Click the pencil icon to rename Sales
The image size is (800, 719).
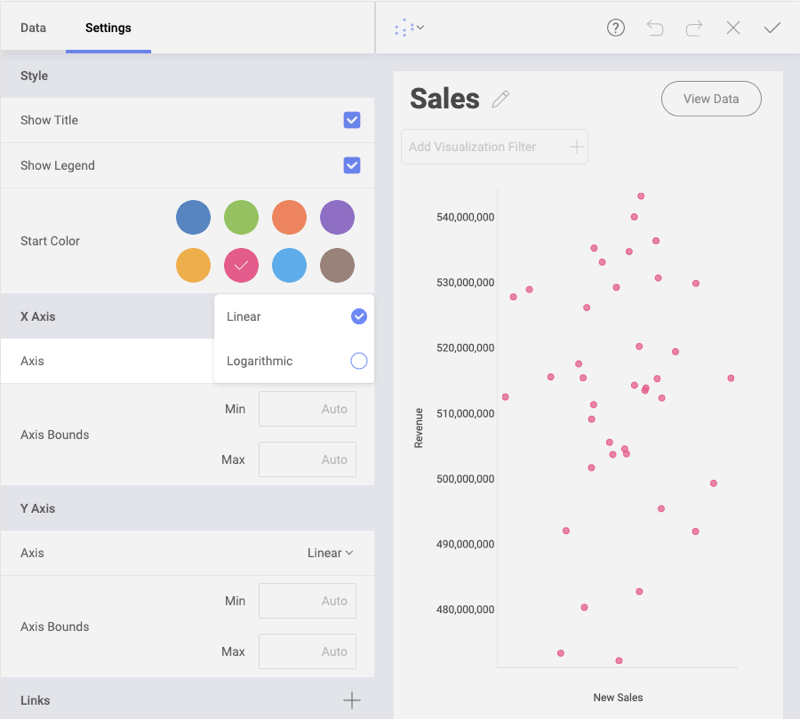coord(501,98)
